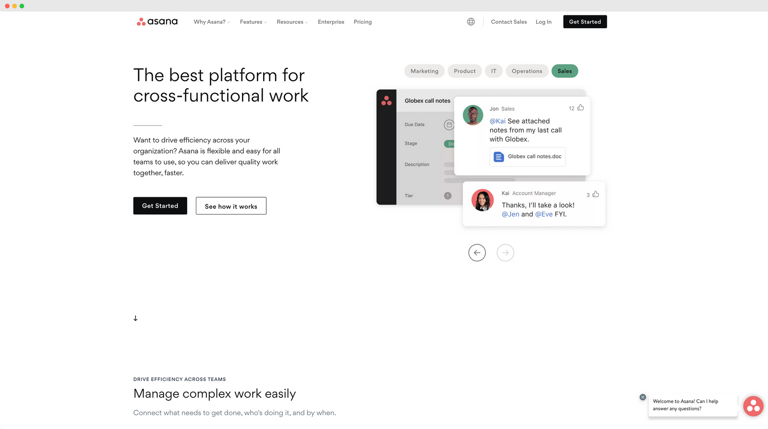Expand the Resources dropdown menu
Image resolution: width=768 pixels, height=429 pixels.
coord(292,22)
